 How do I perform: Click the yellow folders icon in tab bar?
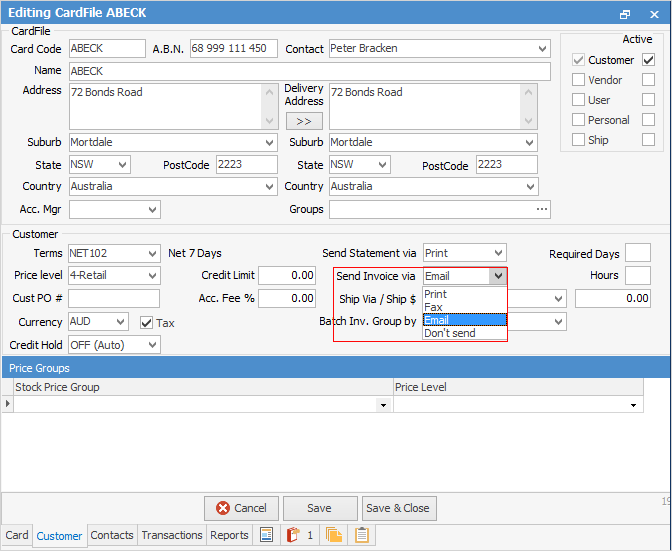click(x=333, y=535)
